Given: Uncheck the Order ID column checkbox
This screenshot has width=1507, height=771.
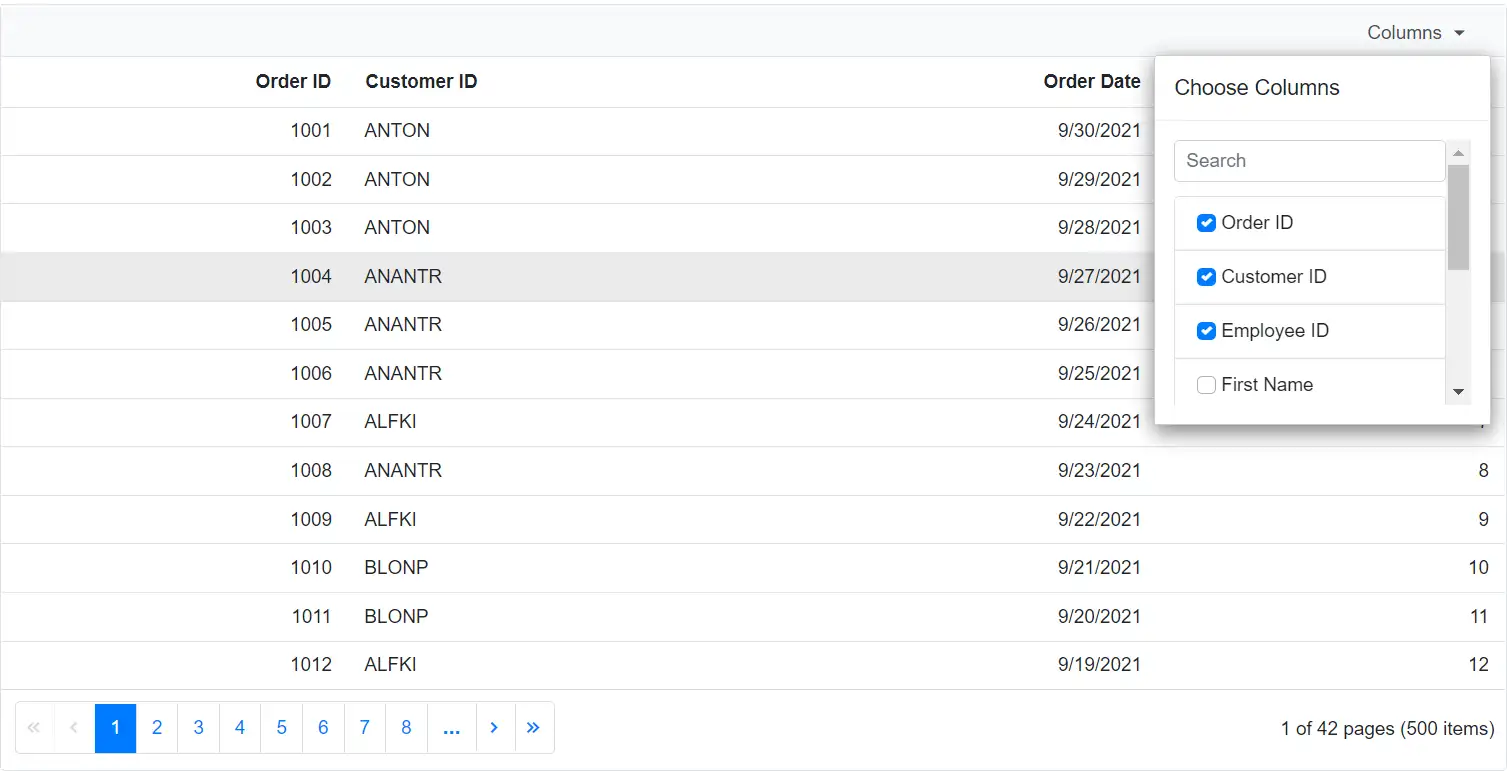Looking at the screenshot, I should click(x=1206, y=223).
